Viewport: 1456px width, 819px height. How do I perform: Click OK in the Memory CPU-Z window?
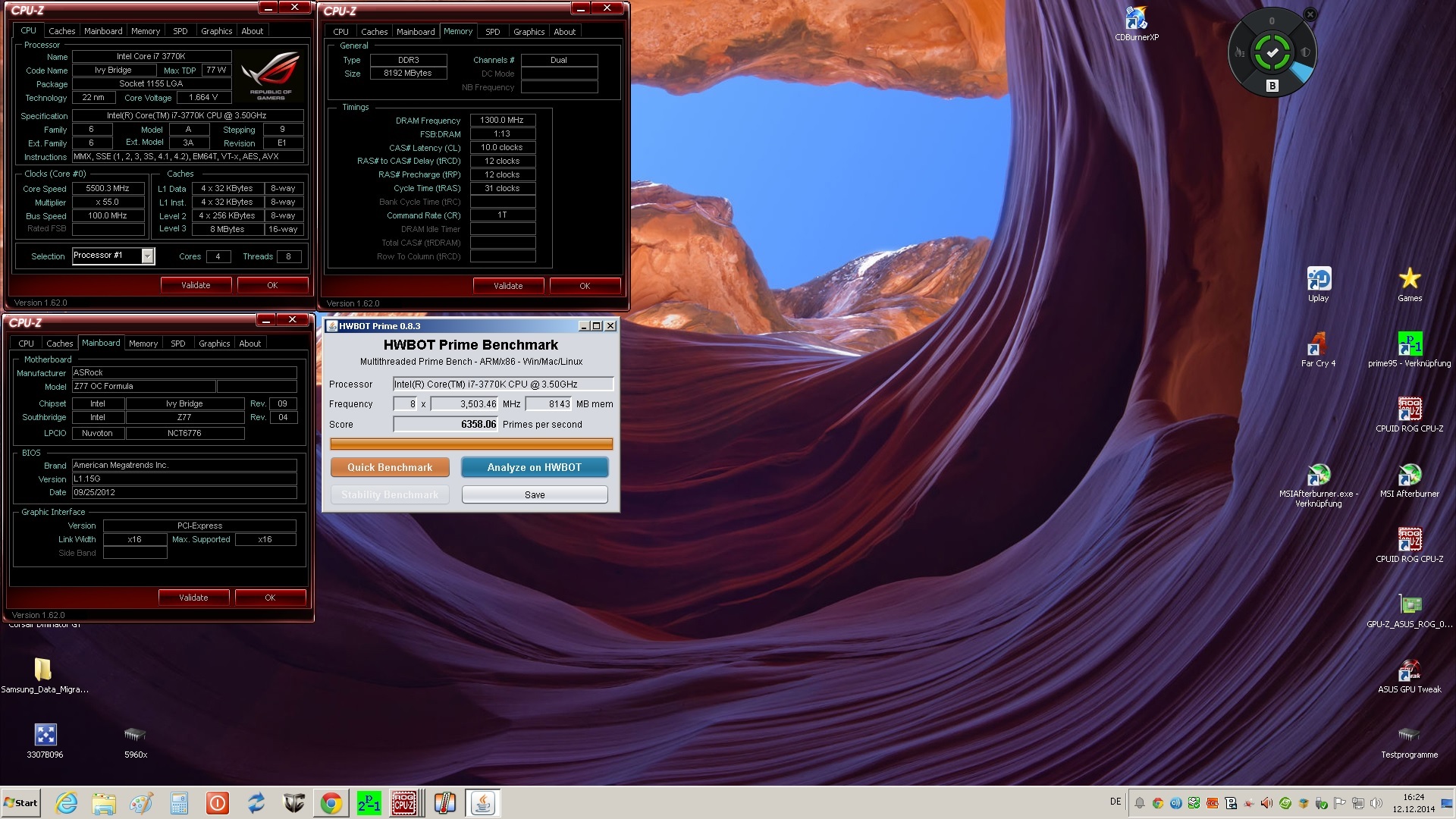[x=585, y=286]
